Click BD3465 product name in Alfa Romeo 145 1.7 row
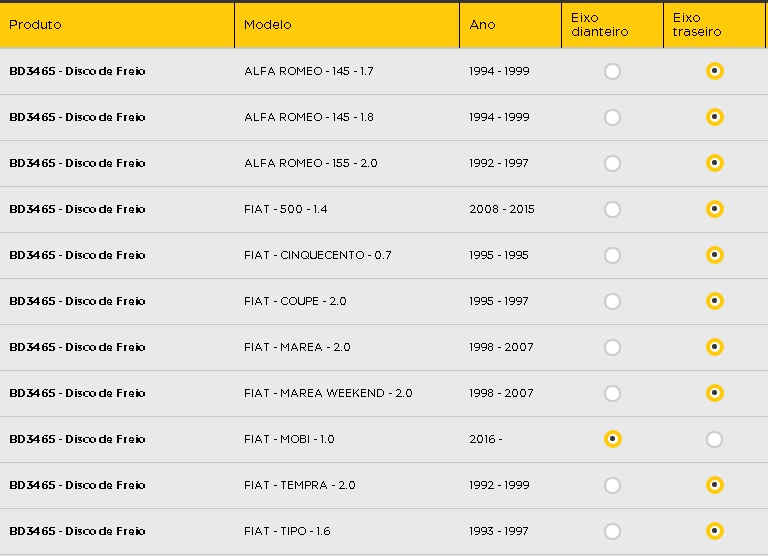This screenshot has height=556, width=768. (77, 72)
